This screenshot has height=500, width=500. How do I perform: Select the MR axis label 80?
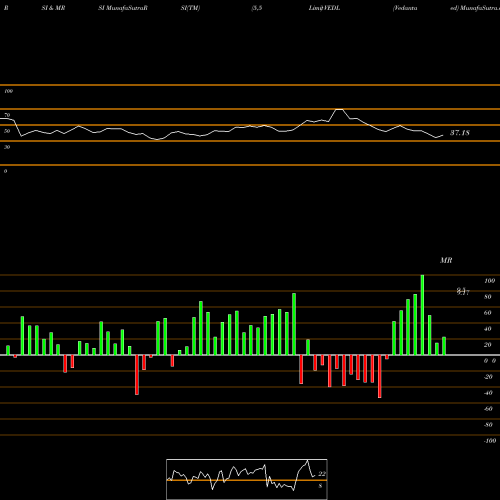tap(488, 297)
